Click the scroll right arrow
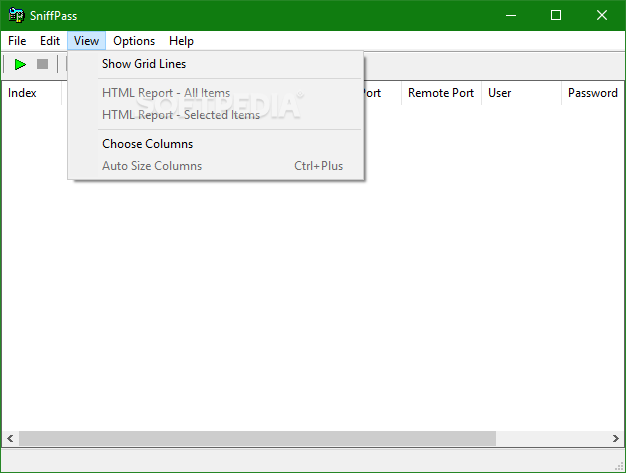This screenshot has width=626, height=473. point(616,439)
